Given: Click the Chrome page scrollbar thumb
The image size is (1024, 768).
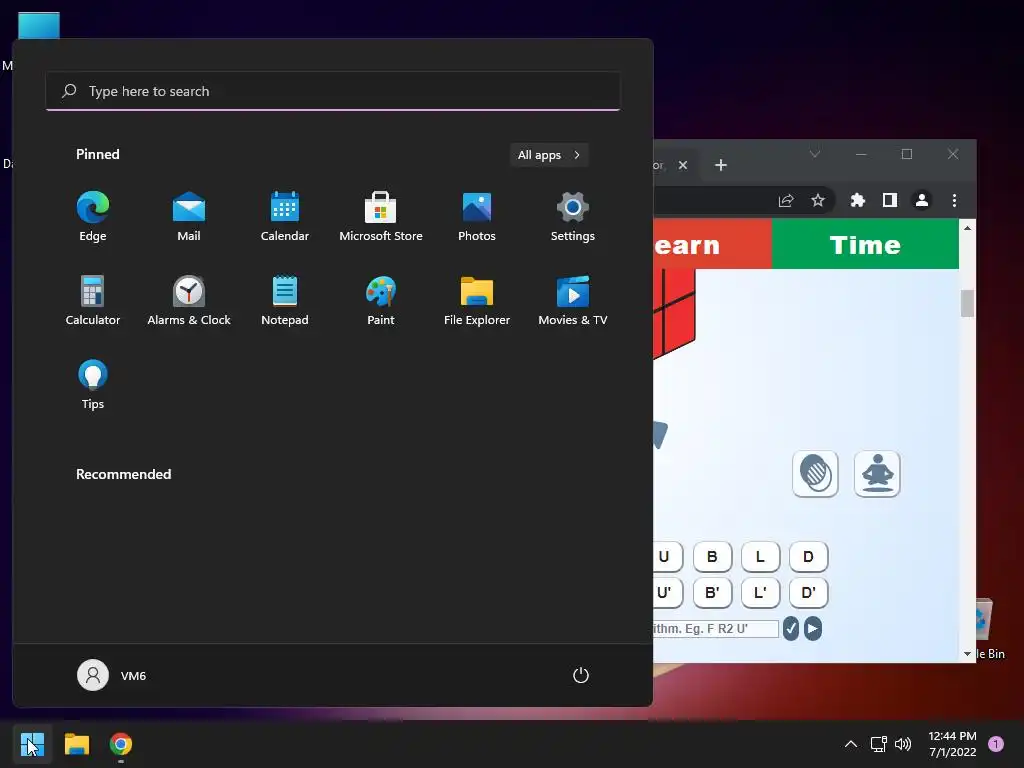Looking at the screenshot, I should coord(967,303).
